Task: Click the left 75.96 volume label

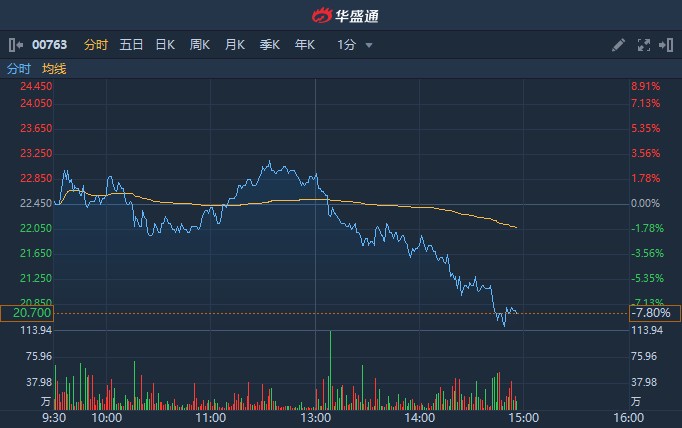Action: tap(39, 357)
